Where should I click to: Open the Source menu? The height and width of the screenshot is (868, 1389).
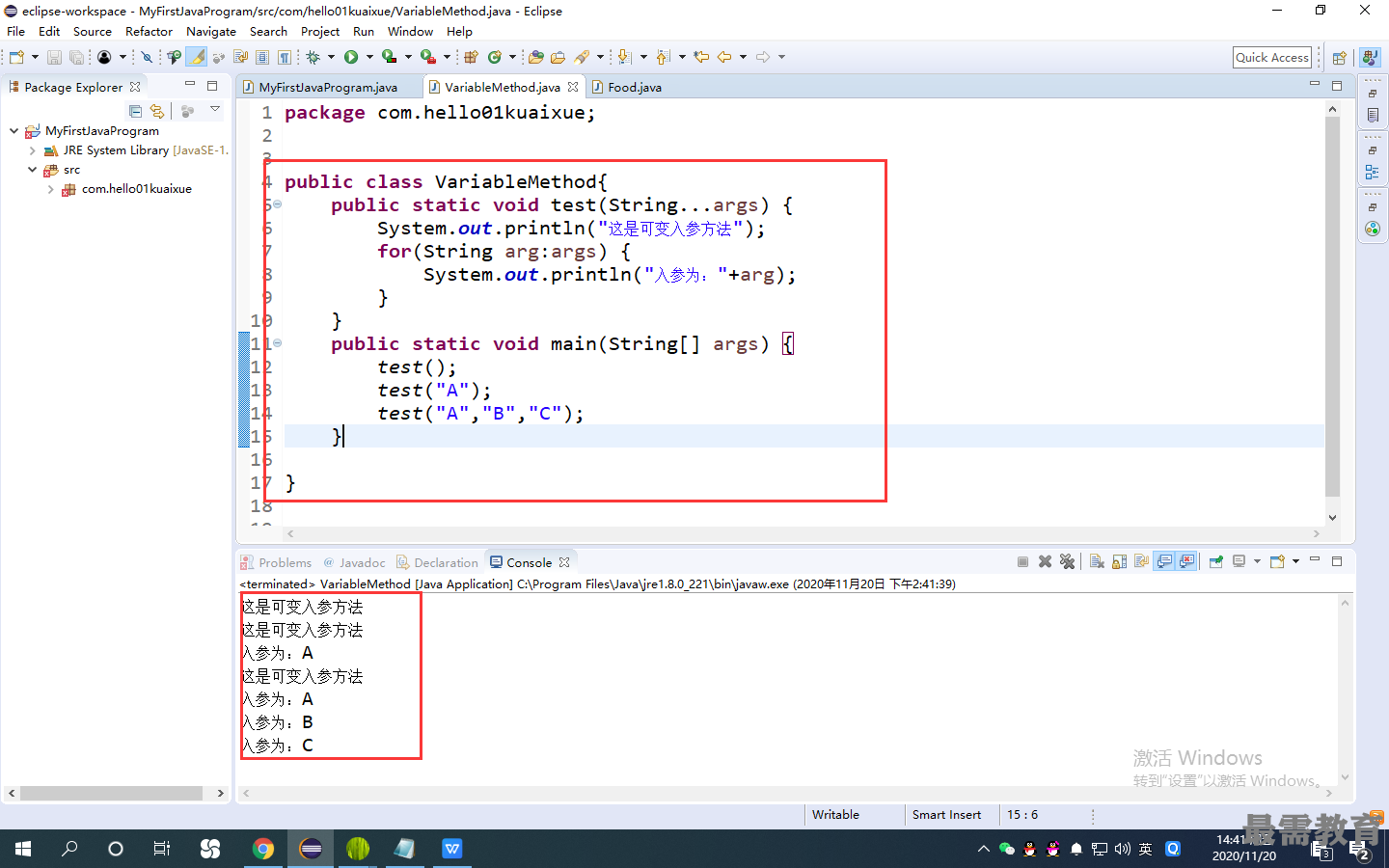click(x=93, y=31)
